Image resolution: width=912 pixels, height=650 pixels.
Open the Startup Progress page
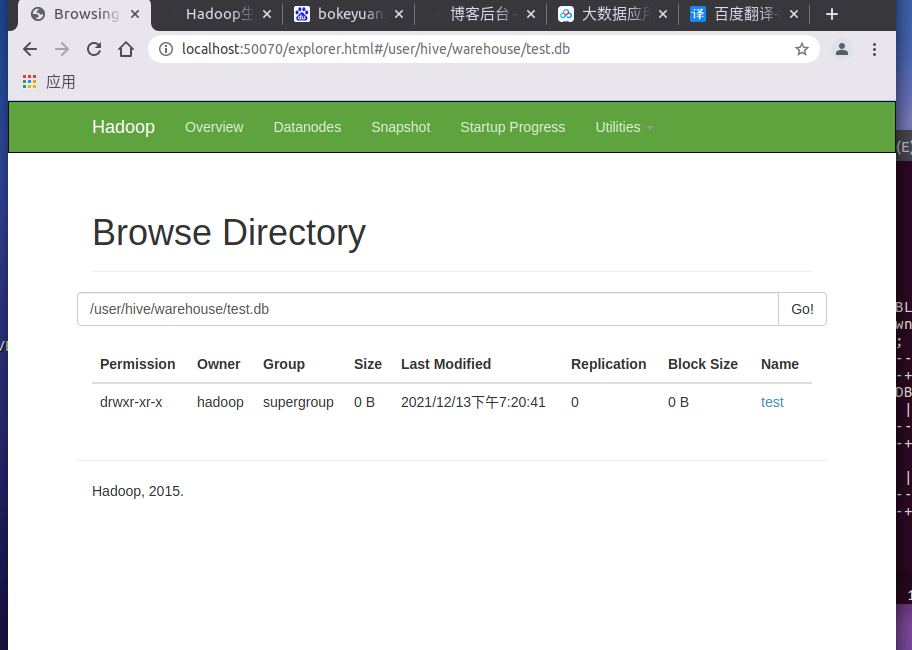pos(512,127)
